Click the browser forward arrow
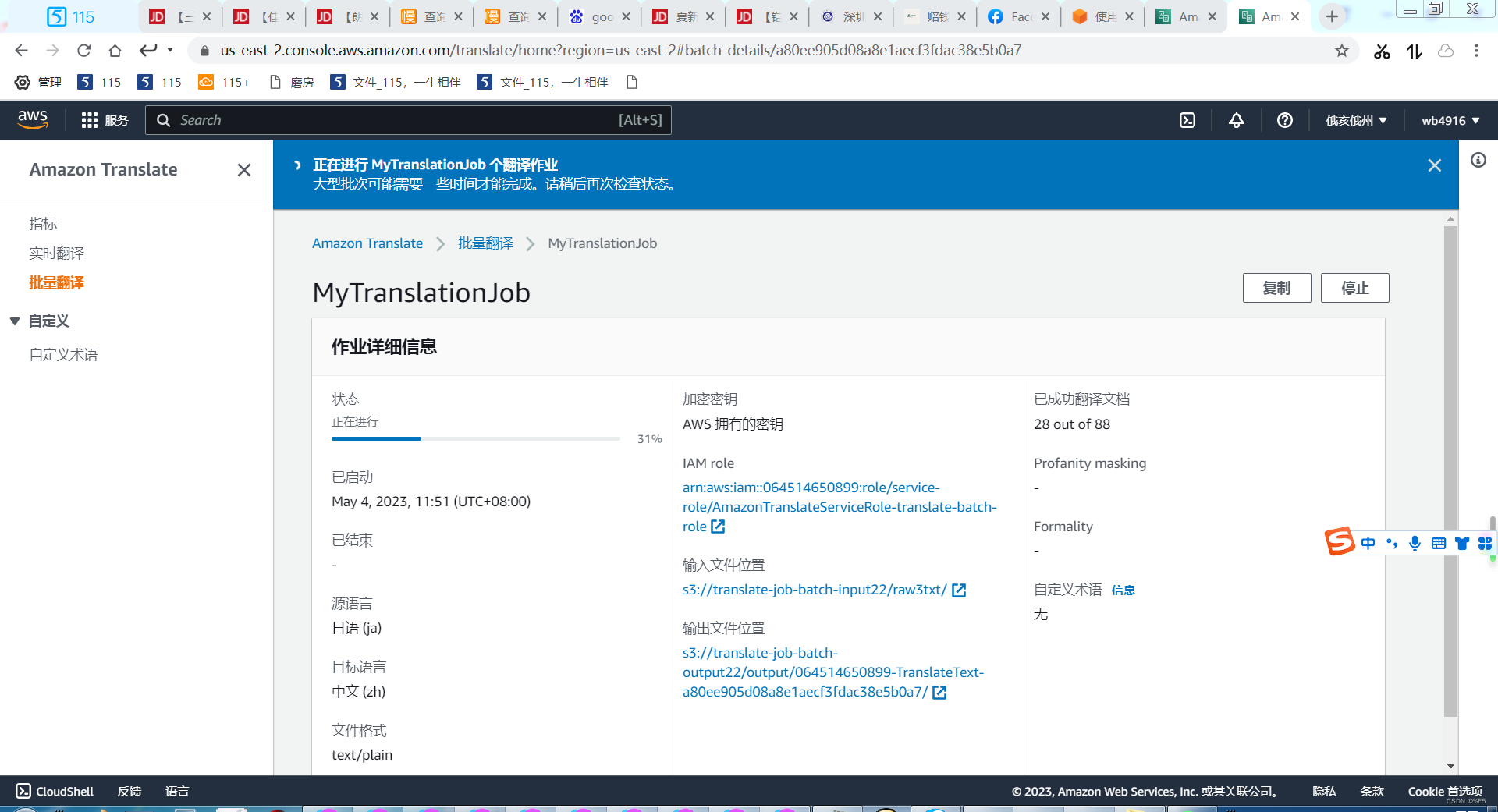Image resolution: width=1498 pixels, height=812 pixels. point(52,51)
